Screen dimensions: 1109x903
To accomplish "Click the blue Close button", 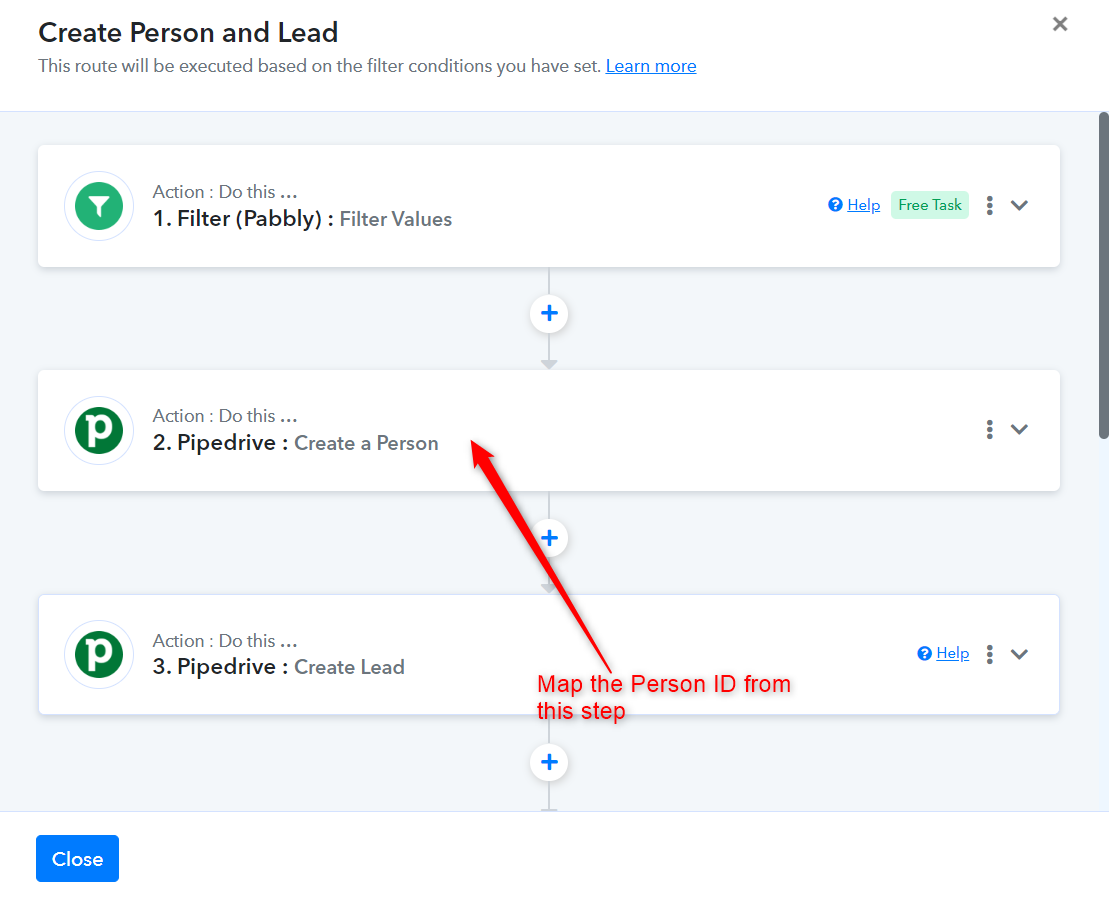I will [x=77, y=858].
